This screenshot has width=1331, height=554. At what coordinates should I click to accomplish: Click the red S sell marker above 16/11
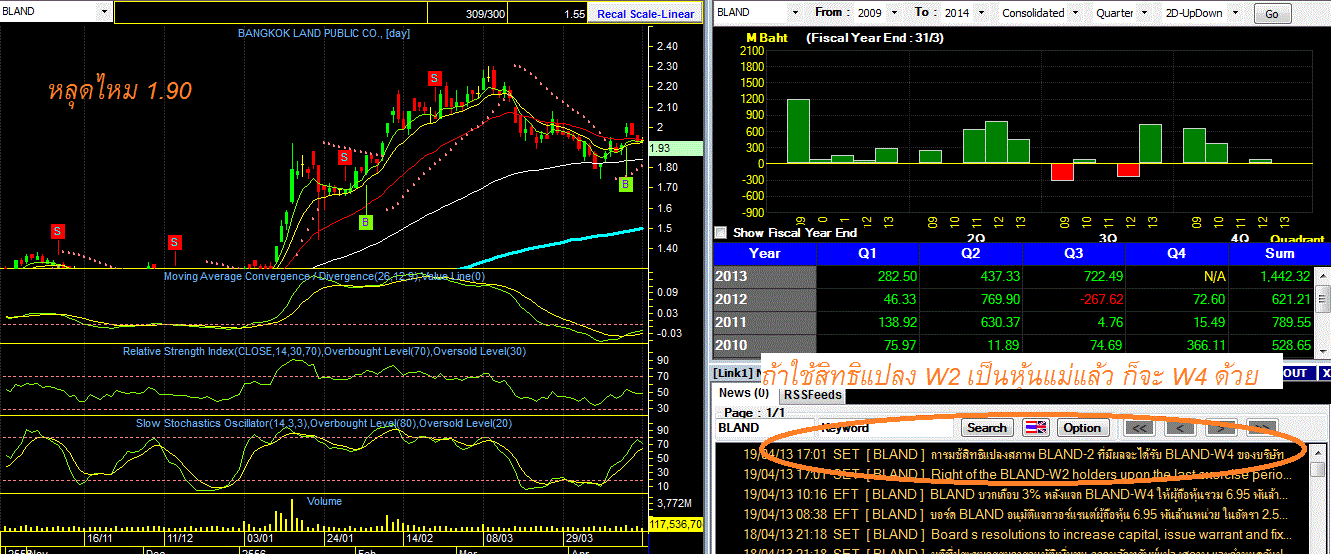click(x=57, y=231)
